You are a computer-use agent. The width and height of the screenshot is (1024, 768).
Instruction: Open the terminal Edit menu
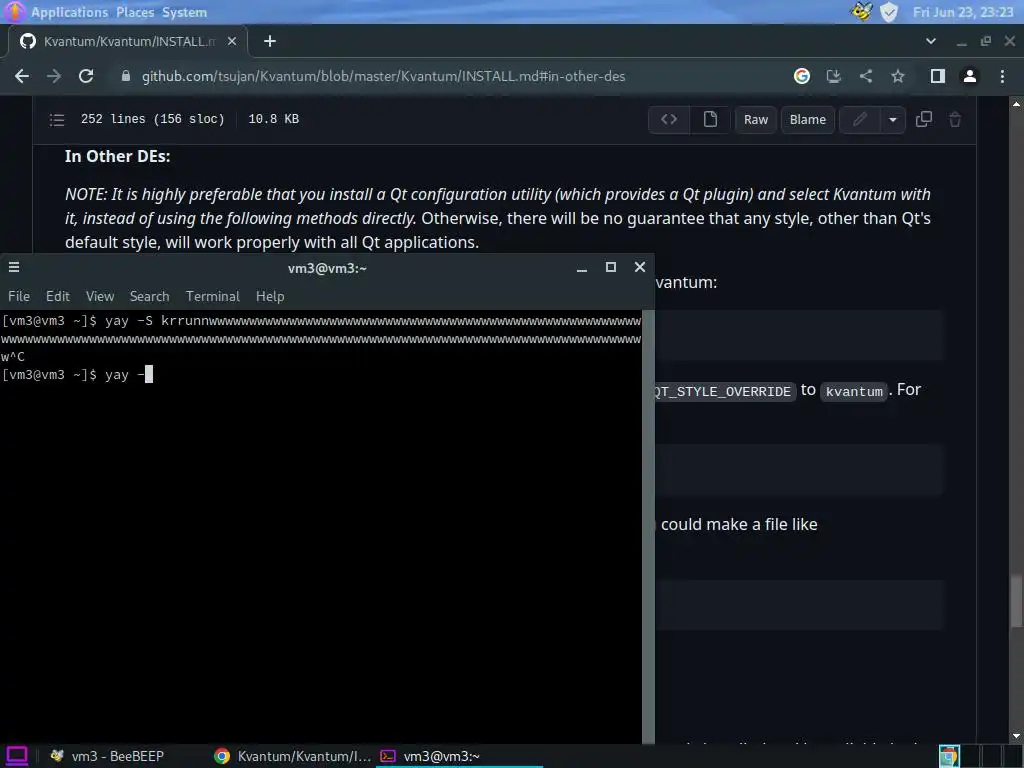click(57, 296)
